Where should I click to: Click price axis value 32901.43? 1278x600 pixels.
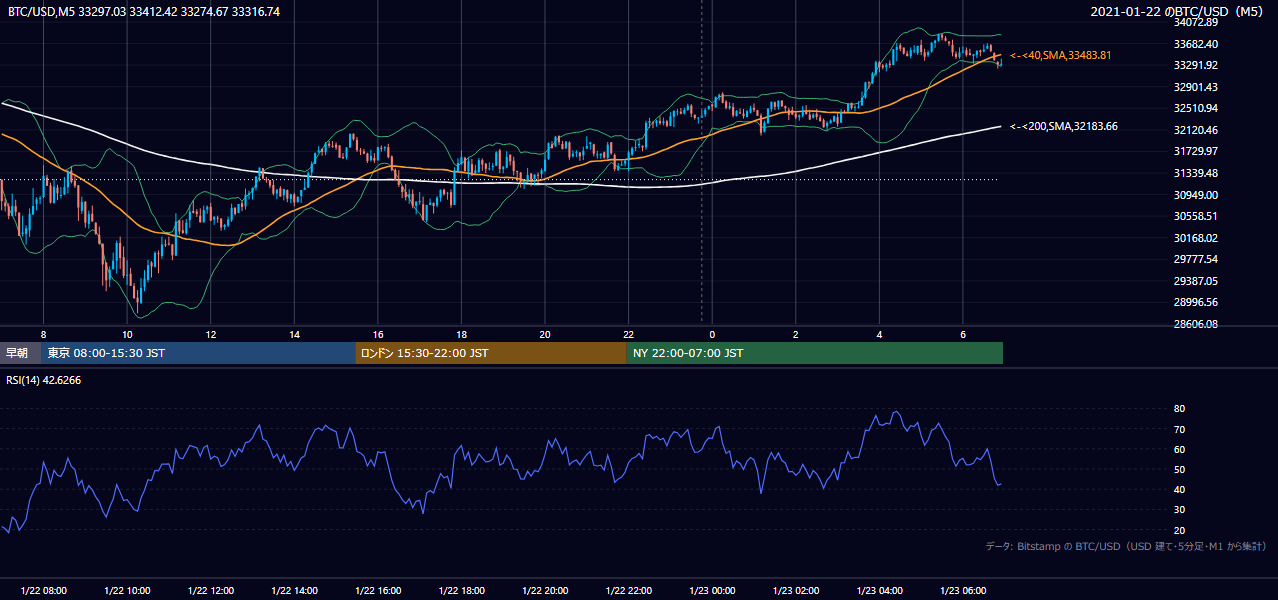click(x=1196, y=87)
